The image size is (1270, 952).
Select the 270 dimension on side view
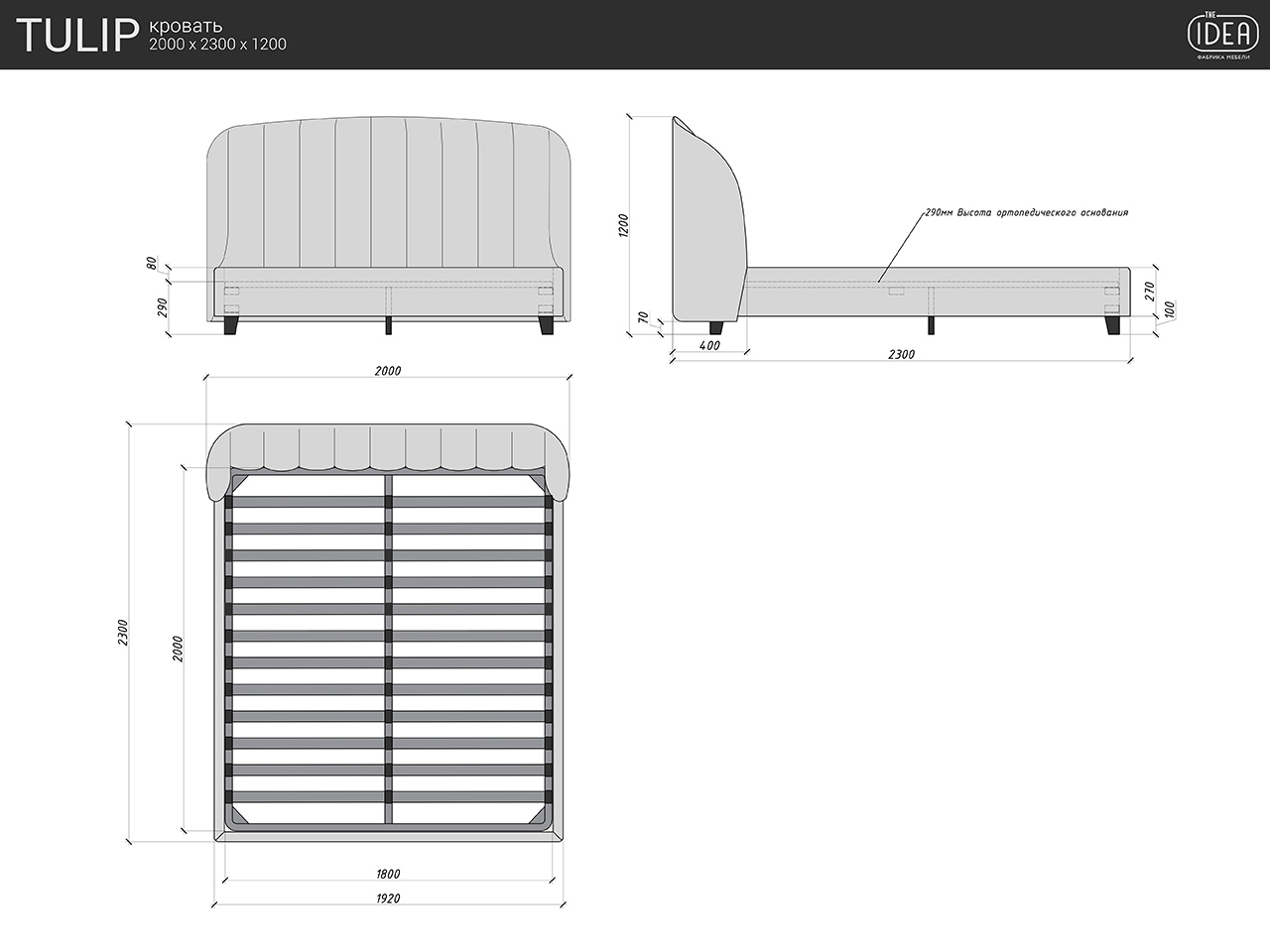(x=1149, y=291)
